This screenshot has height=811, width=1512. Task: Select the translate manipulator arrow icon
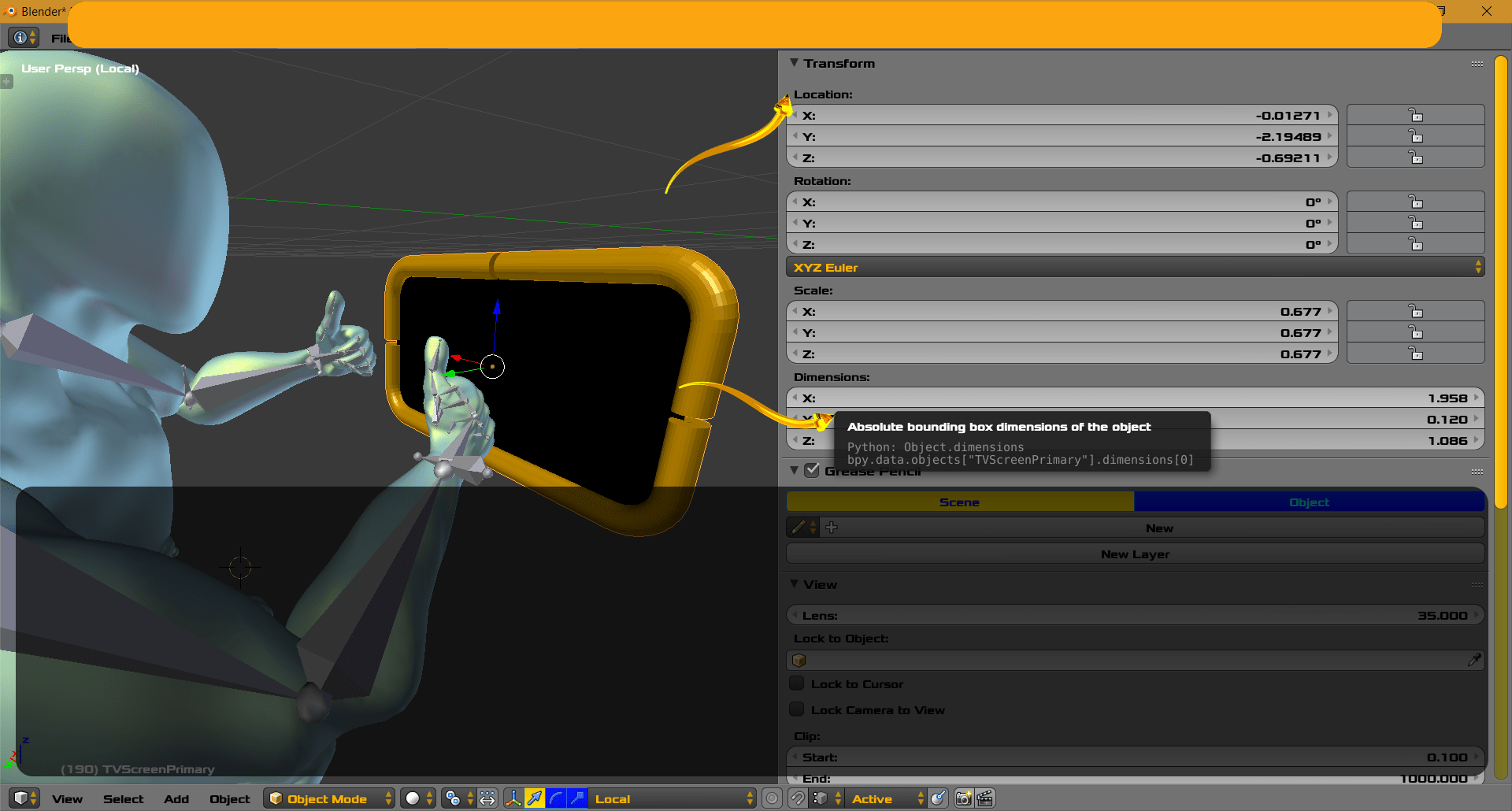coord(534,798)
